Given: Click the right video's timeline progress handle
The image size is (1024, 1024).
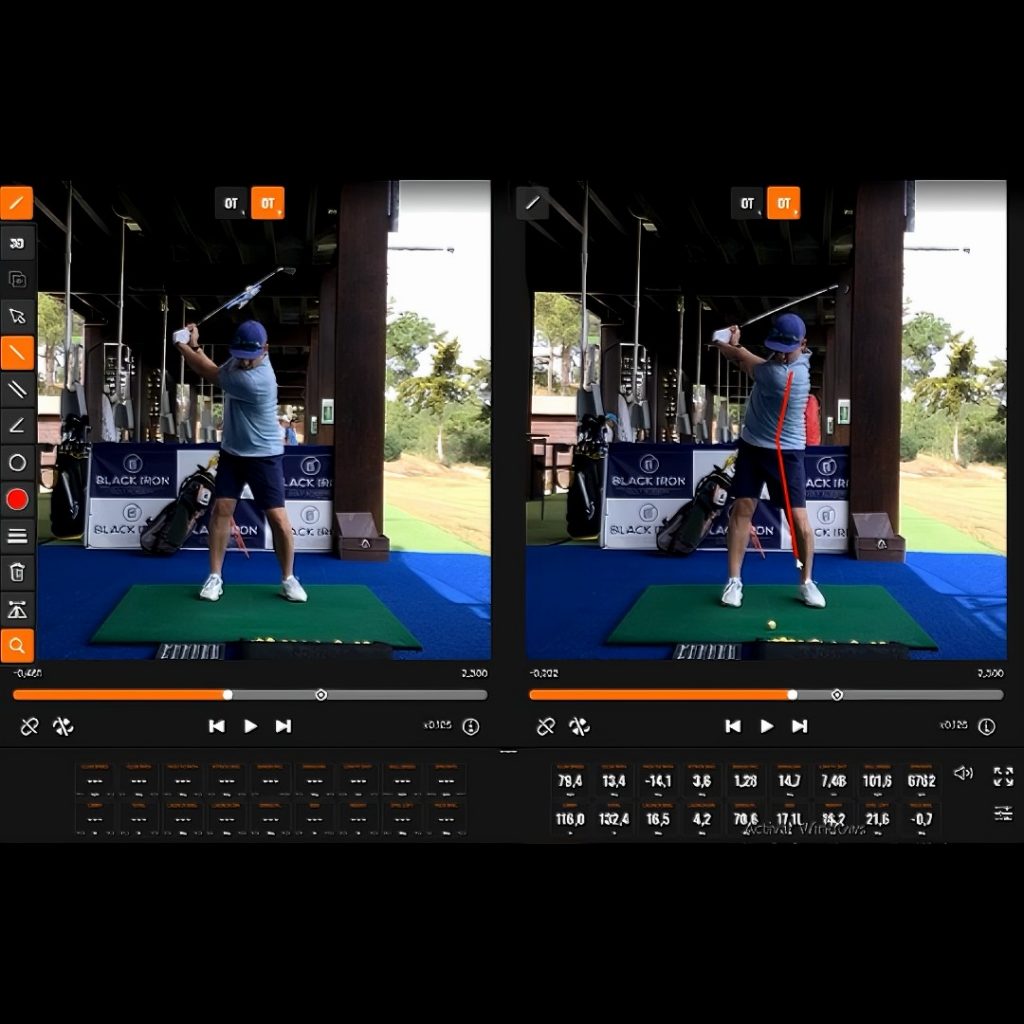Looking at the screenshot, I should click(x=792, y=695).
